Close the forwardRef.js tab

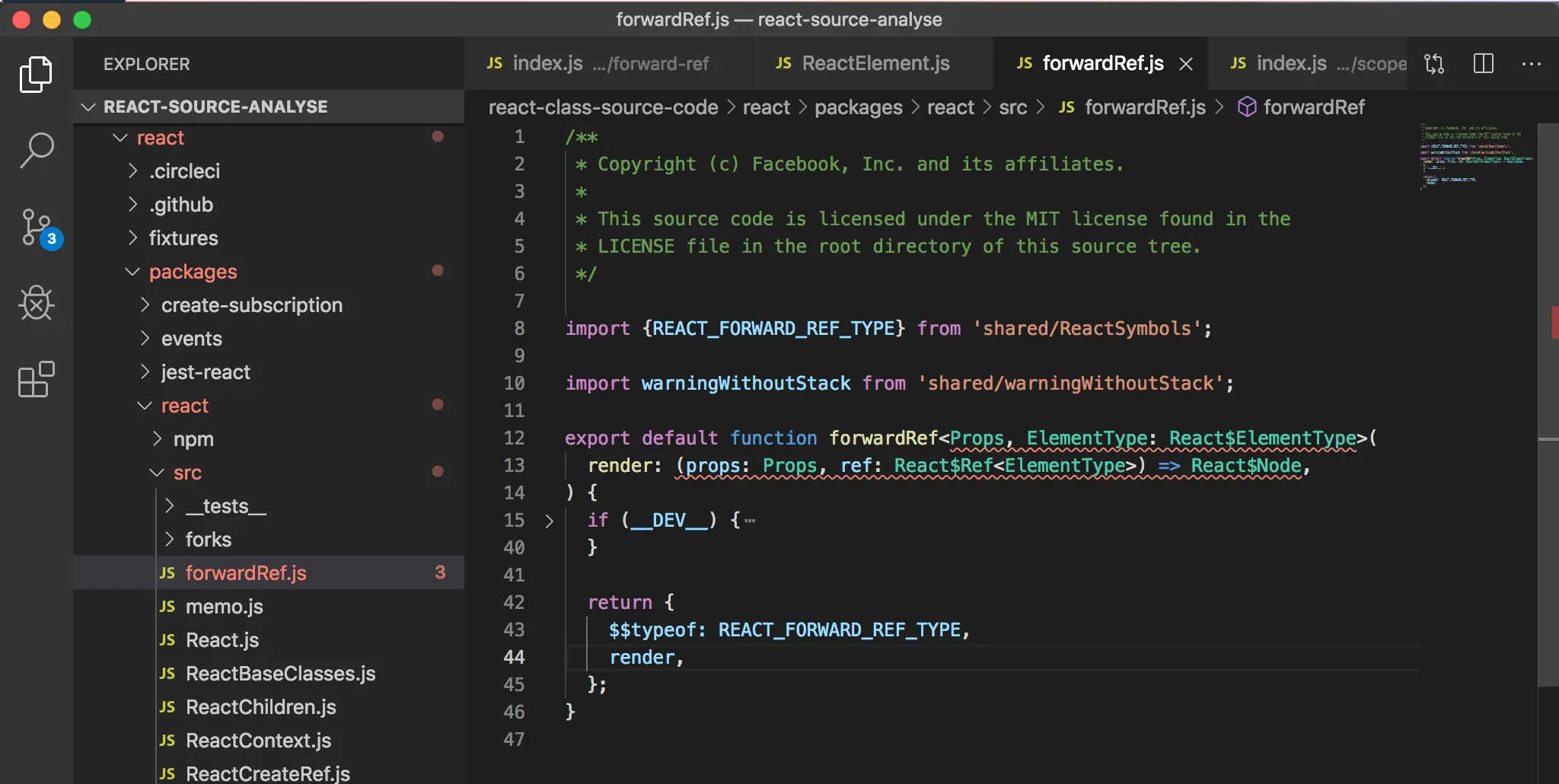[x=1186, y=64]
